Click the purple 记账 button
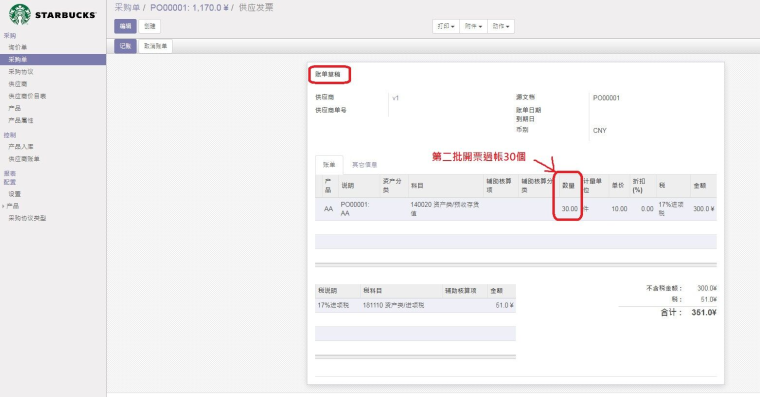Viewport: 760px width, 397px height. (x=125, y=46)
